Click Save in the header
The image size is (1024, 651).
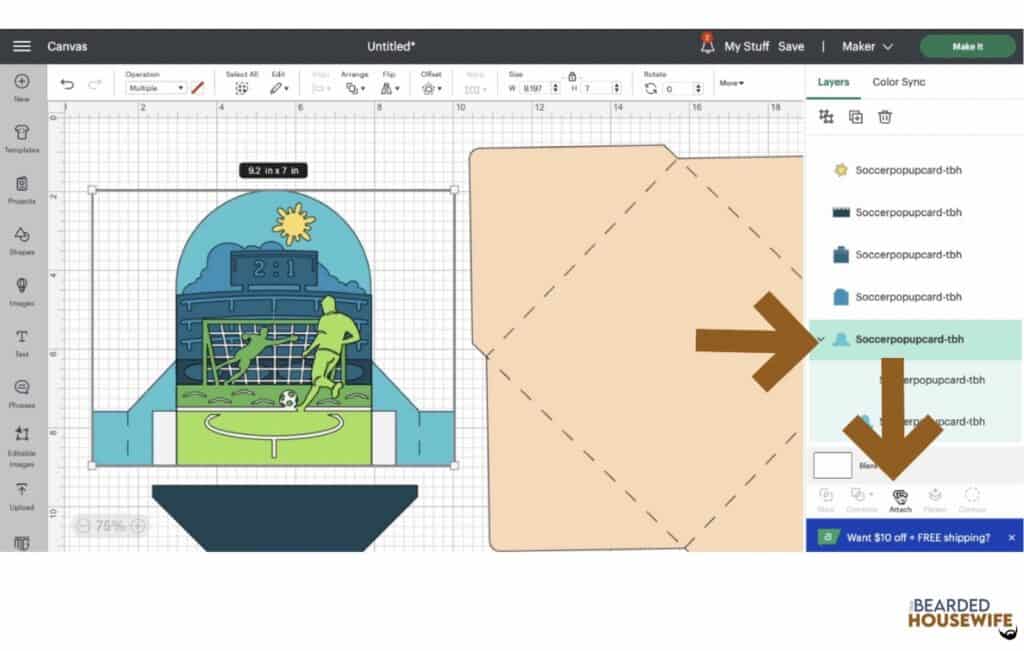point(790,46)
